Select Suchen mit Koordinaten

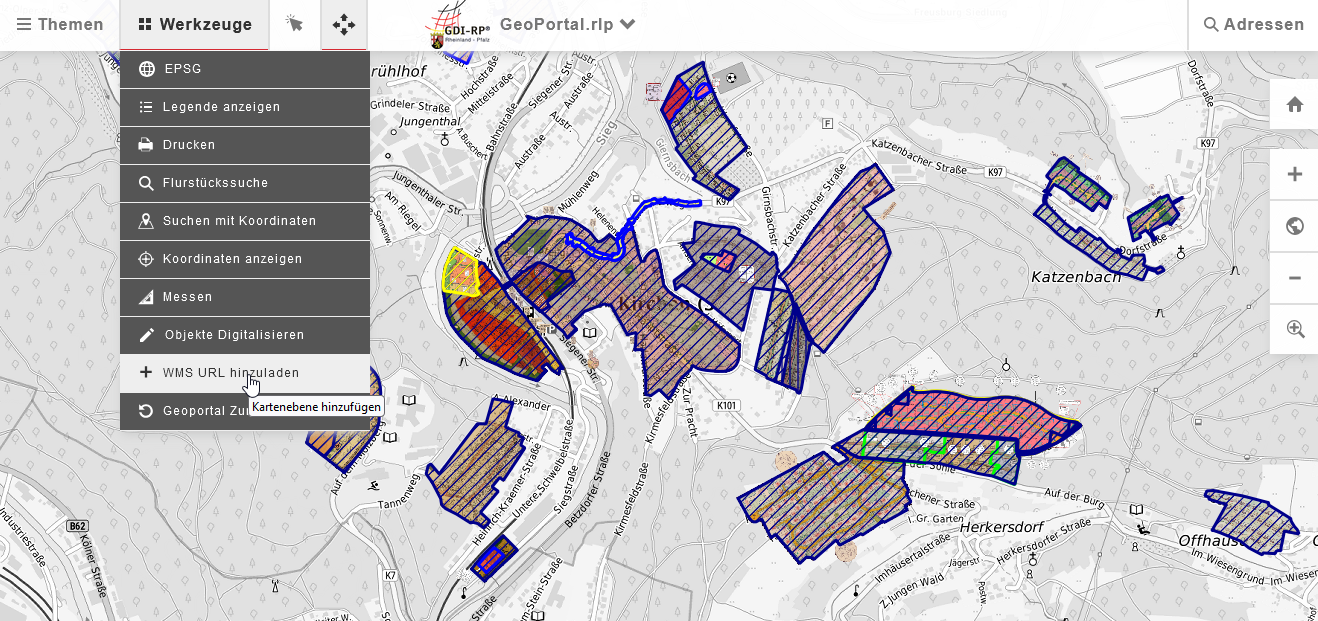[245, 221]
